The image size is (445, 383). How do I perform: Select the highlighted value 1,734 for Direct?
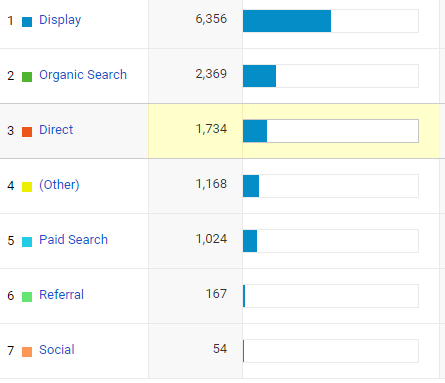pos(211,129)
